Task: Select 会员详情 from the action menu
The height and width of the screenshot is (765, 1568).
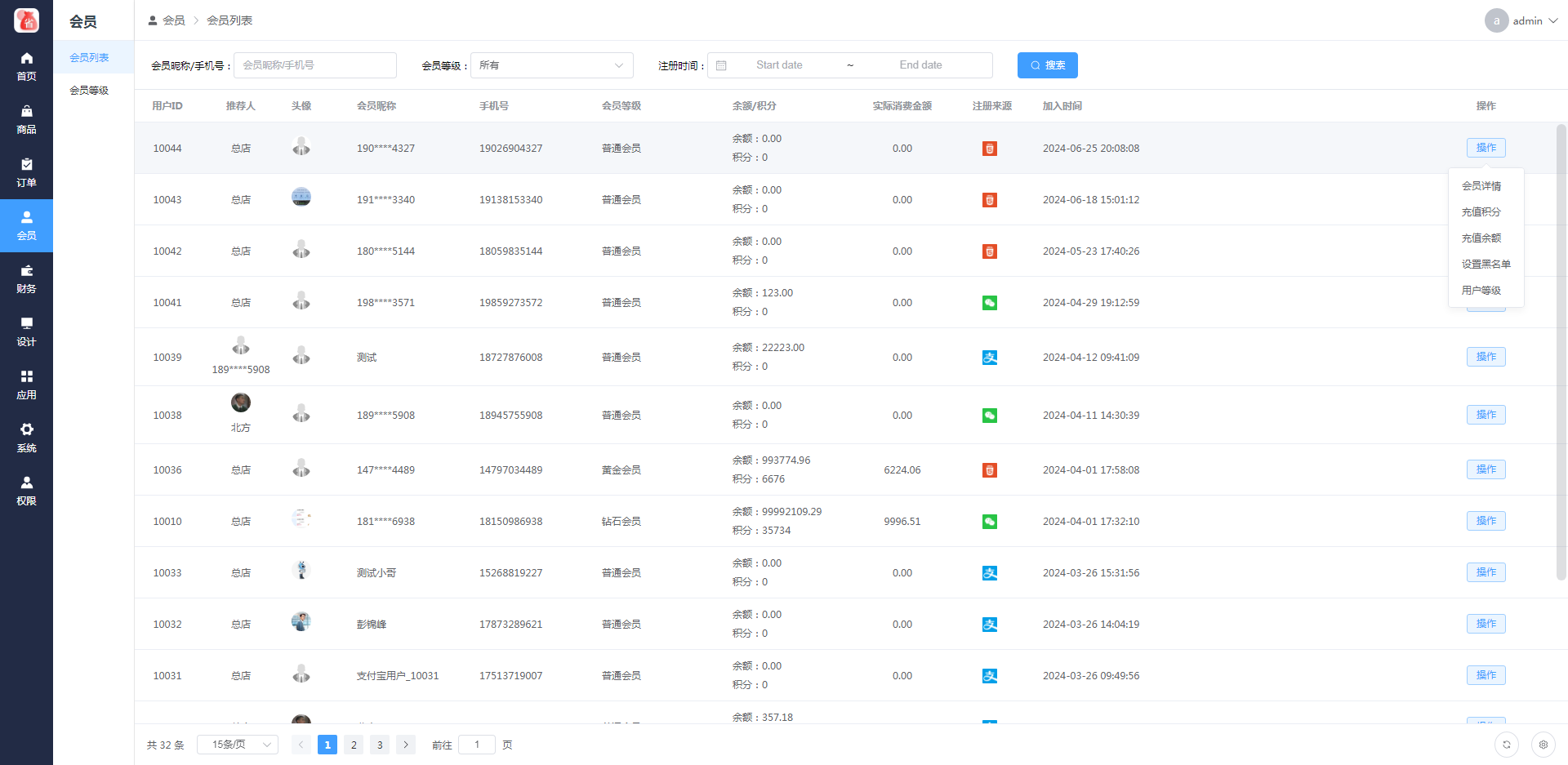Action: point(1481,186)
